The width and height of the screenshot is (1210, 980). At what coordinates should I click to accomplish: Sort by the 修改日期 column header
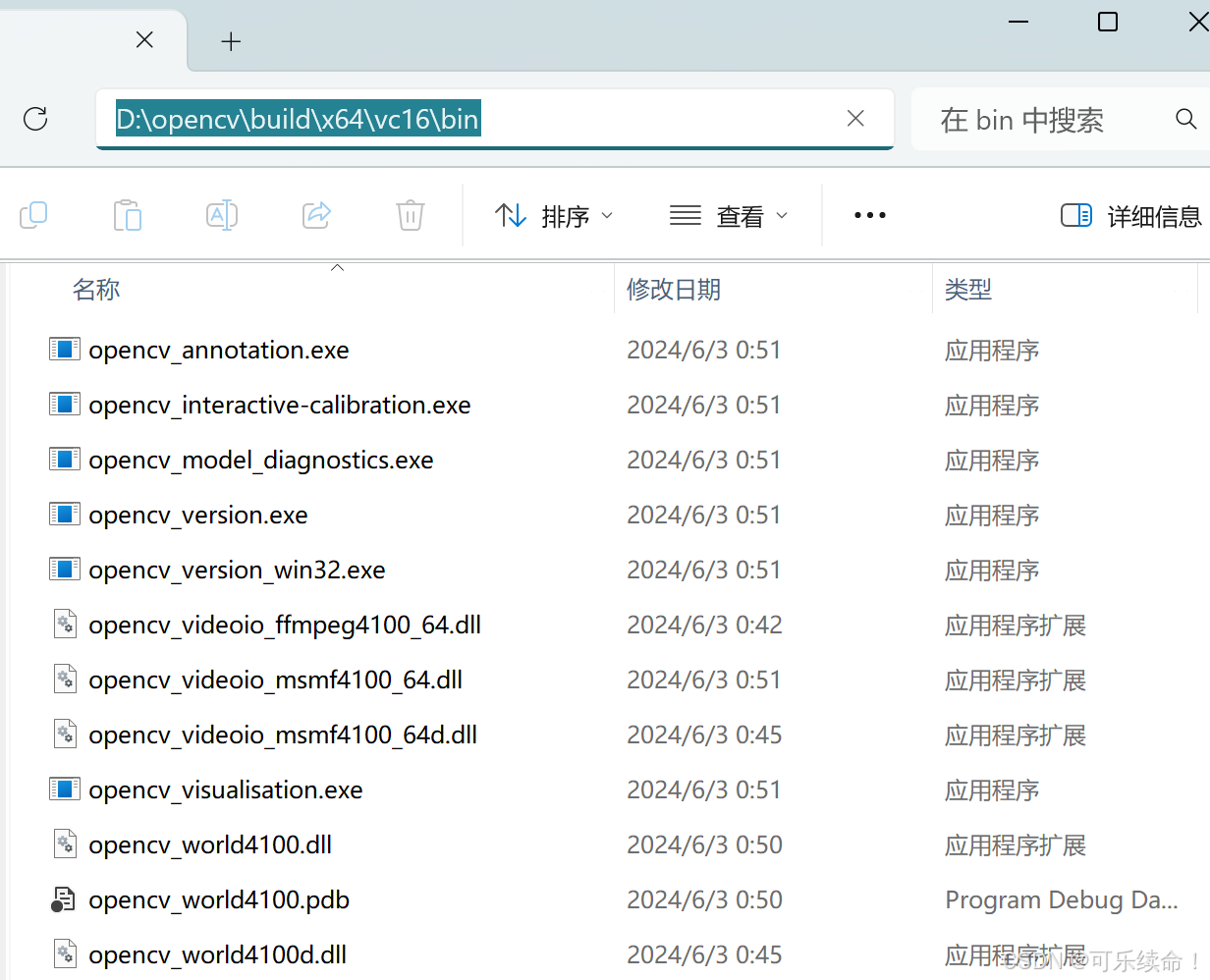674,290
